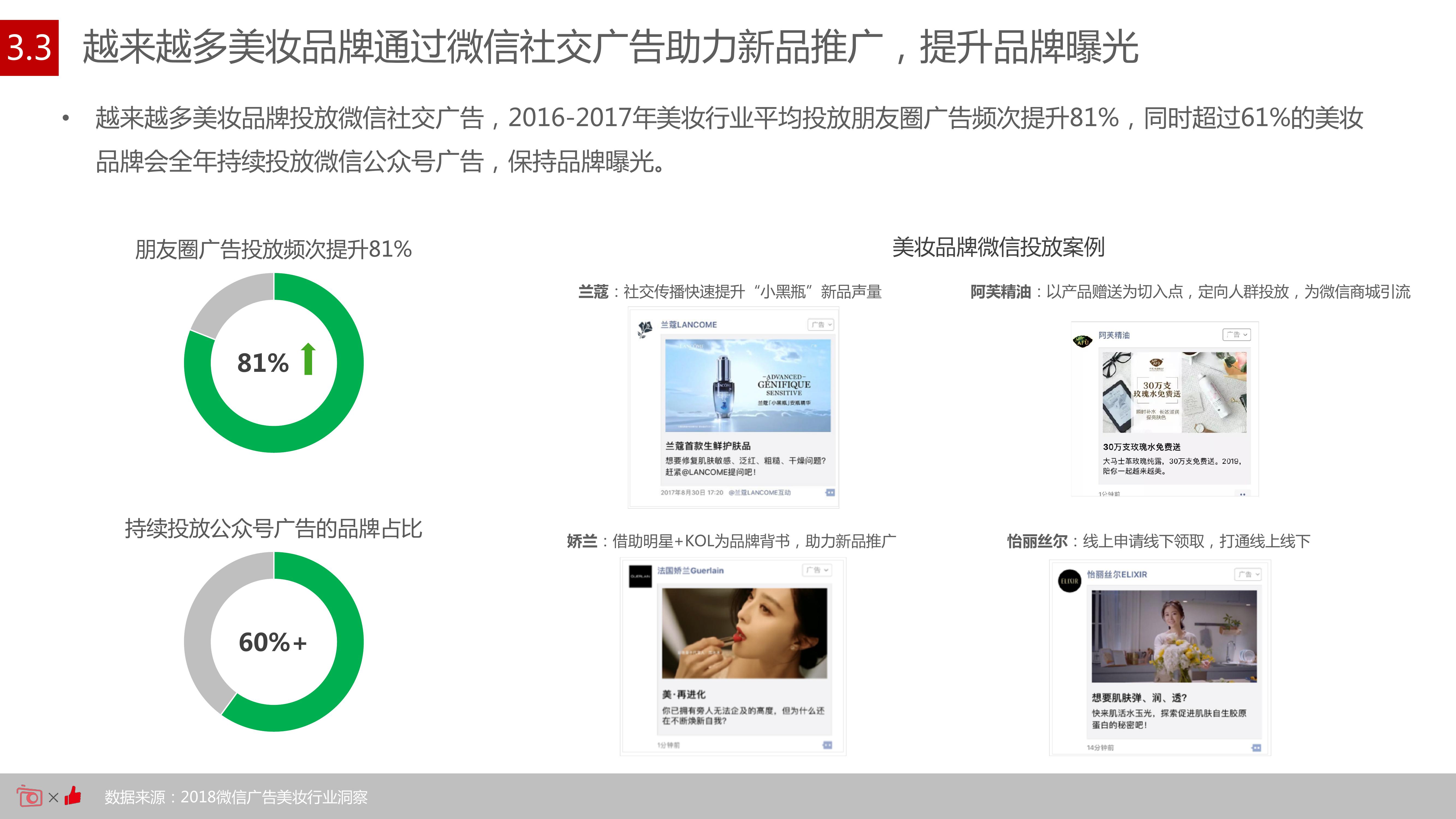The image size is (1456, 819).
Task: Click the @兰蔻LANCOME互动 mention link
Action: 759,492
